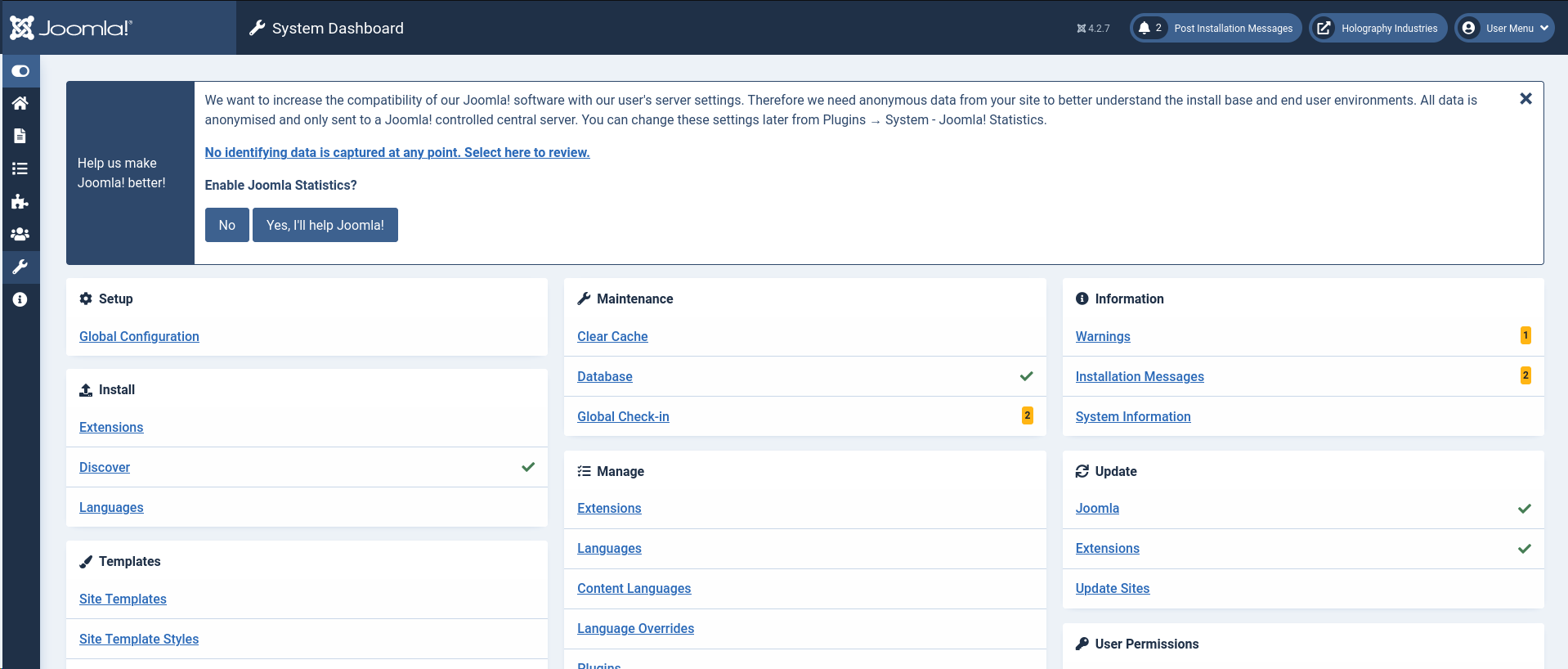
Task: Open Database maintenance link
Action: 605,376
